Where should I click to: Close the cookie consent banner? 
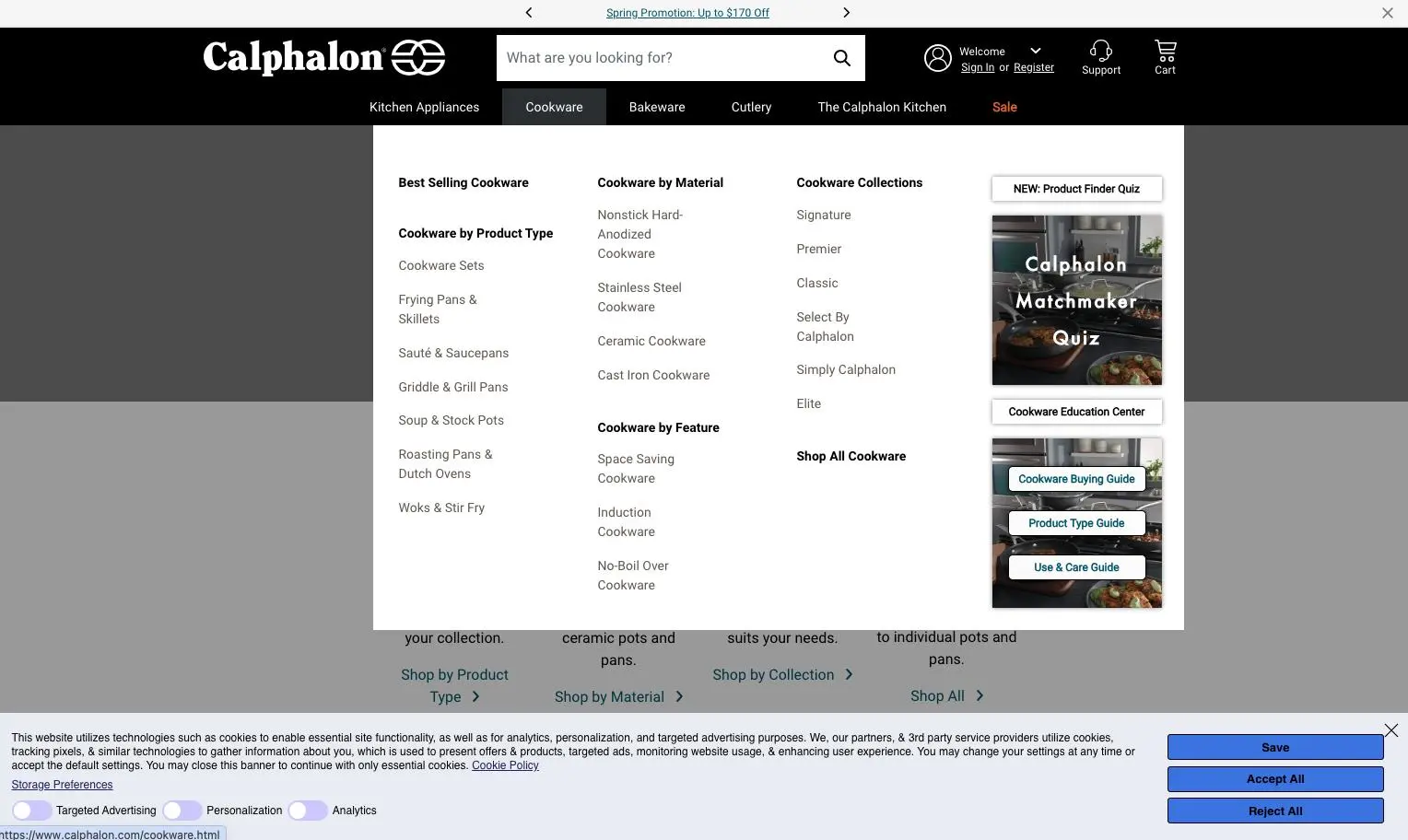point(1390,729)
